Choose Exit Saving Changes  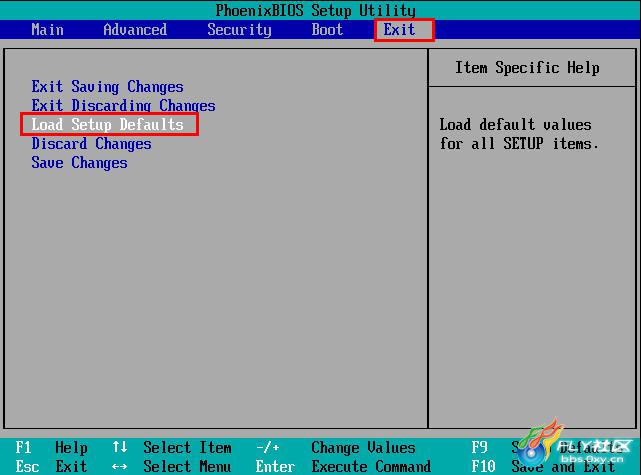[x=108, y=87]
